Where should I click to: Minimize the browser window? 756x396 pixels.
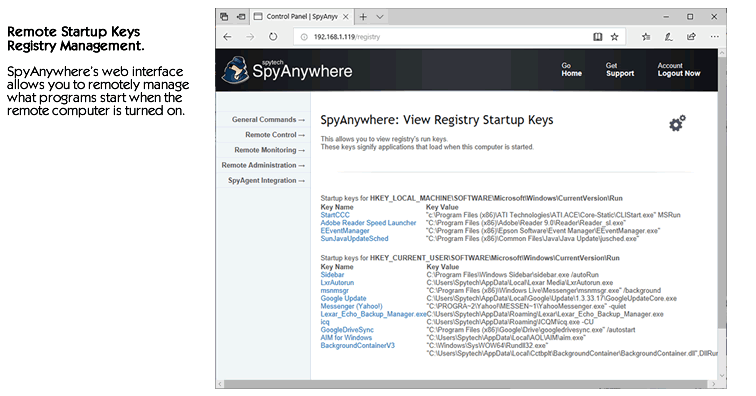click(x=666, y=17)
